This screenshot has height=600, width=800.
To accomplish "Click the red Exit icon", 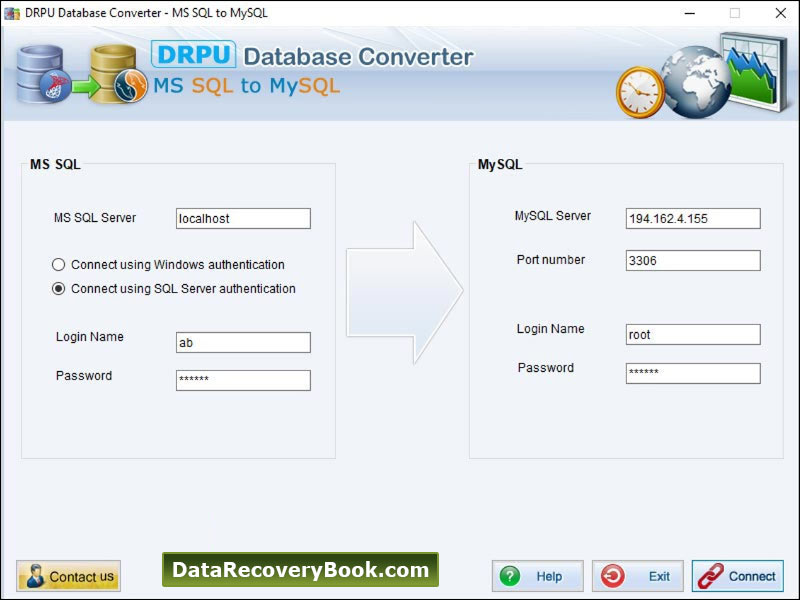I will tap(615, 576).
